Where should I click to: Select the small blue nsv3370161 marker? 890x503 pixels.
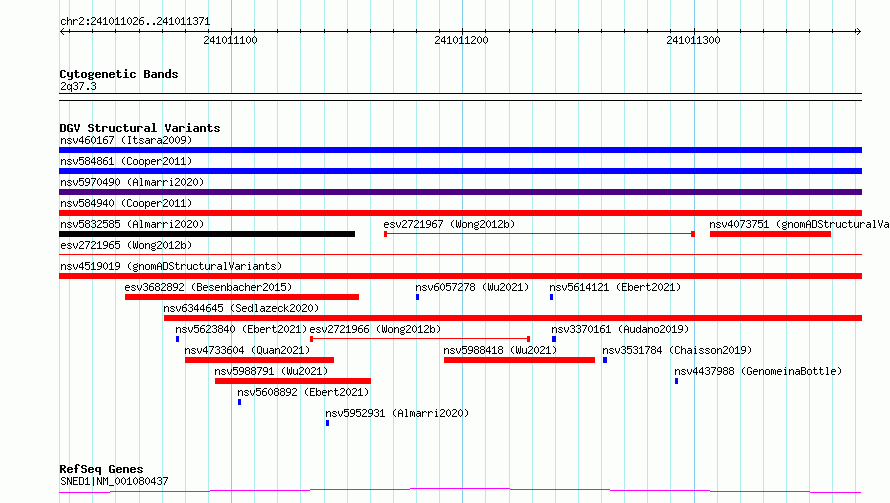554,339
